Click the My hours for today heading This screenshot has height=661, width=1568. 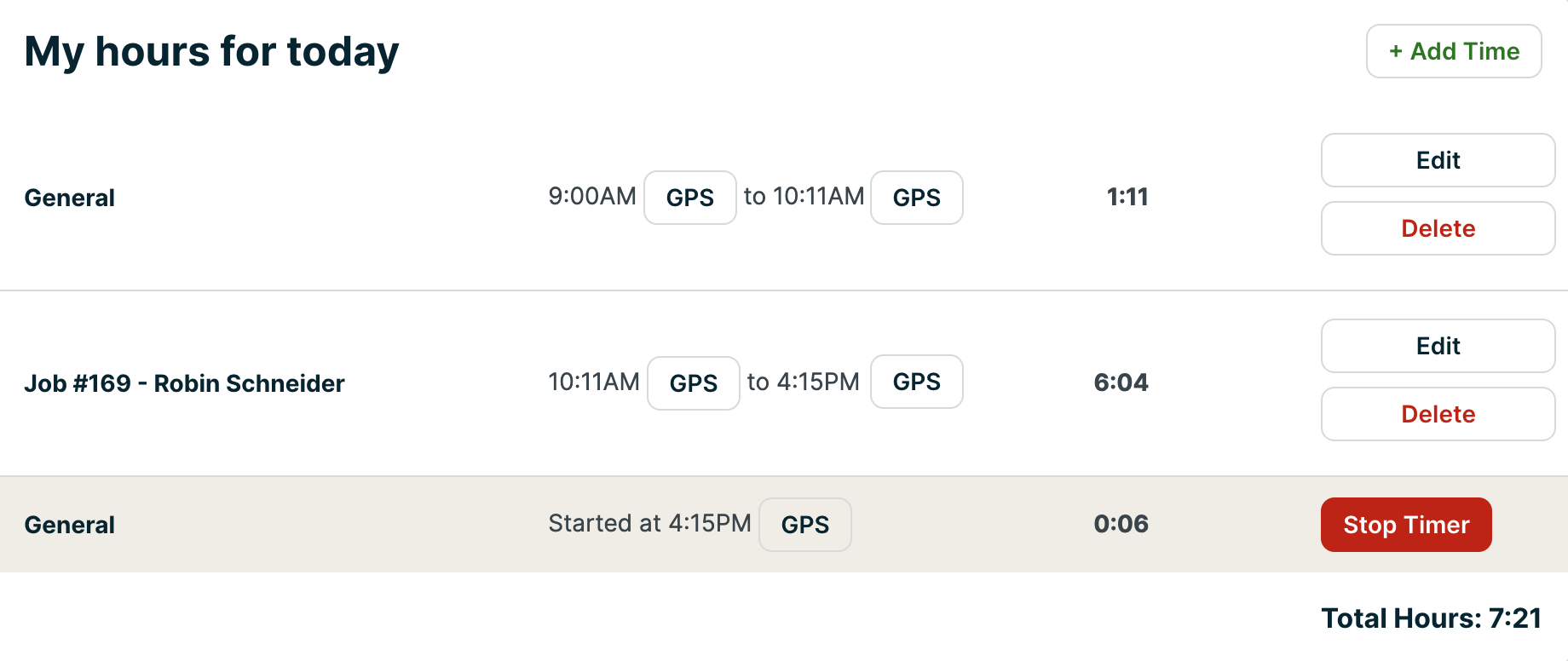pyautogui.click(x=211, y=51)
